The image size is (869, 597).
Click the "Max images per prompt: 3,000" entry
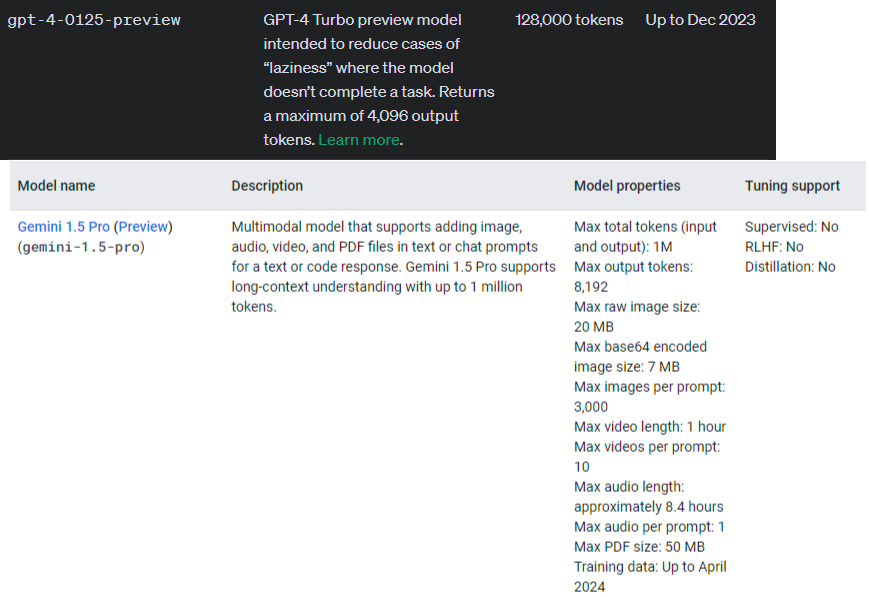point(650,396)
